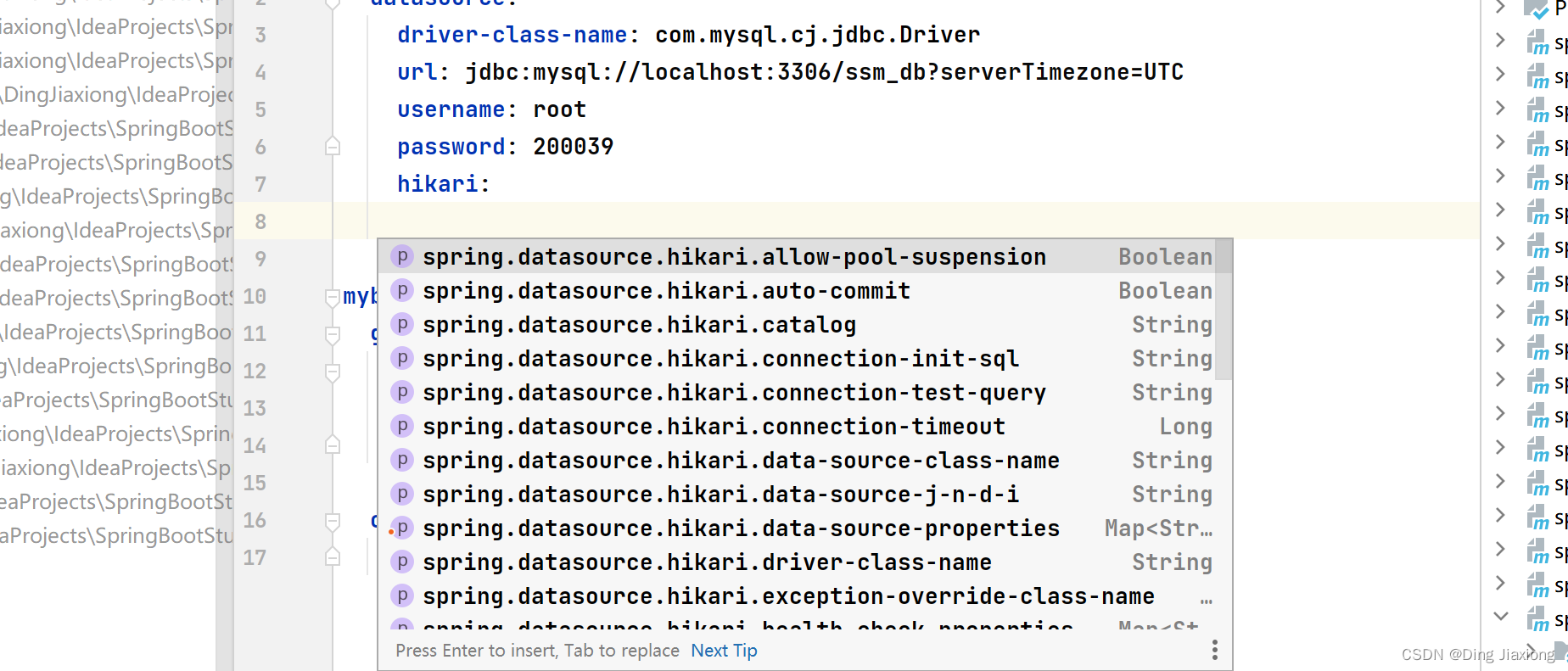Click the property icon for hikari.connection-test-query

[402, 392]
